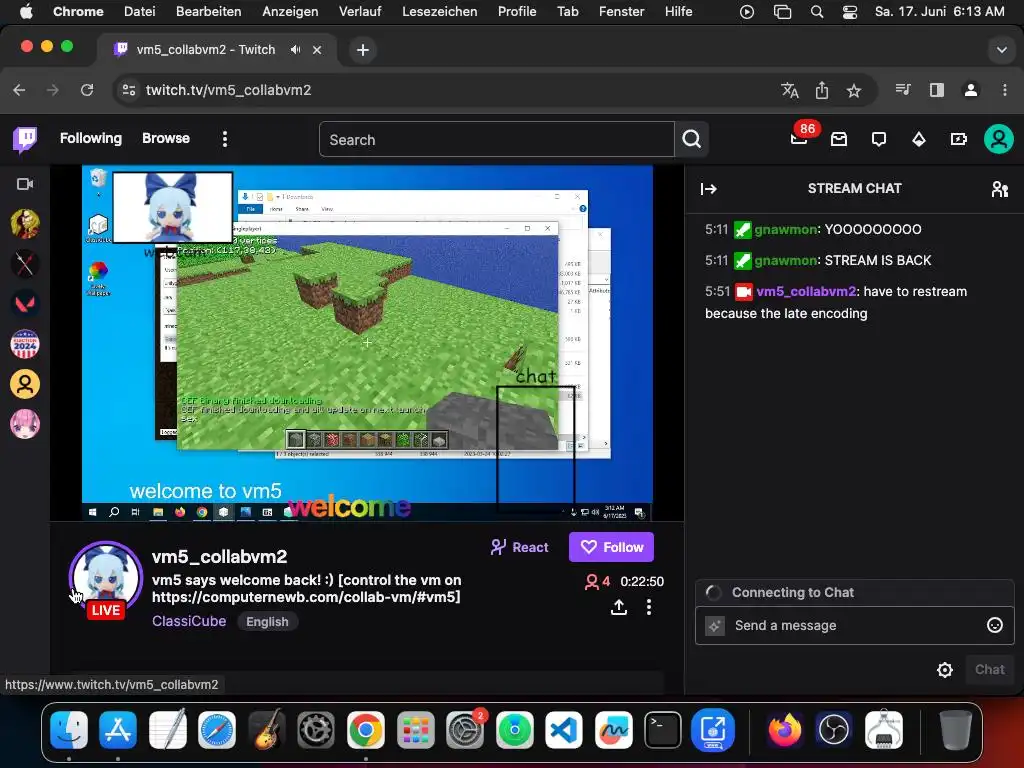Open red Valorant-style sidebar channel

click(25, 304)
